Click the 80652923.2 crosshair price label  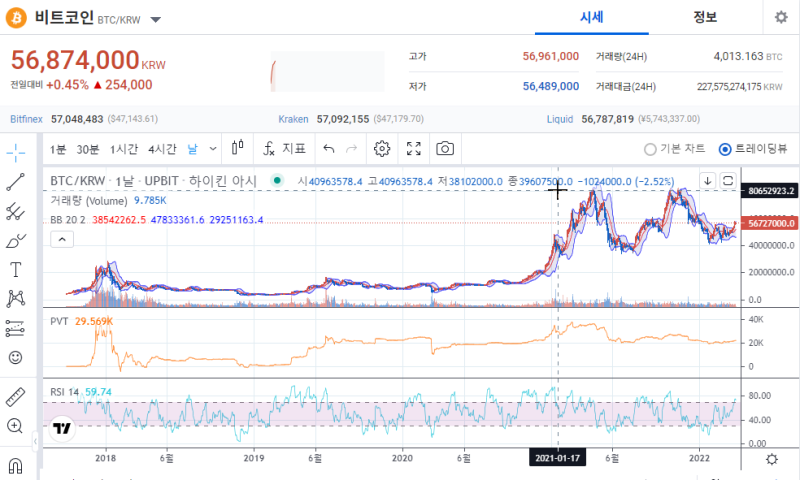click(x=769, y=191)
